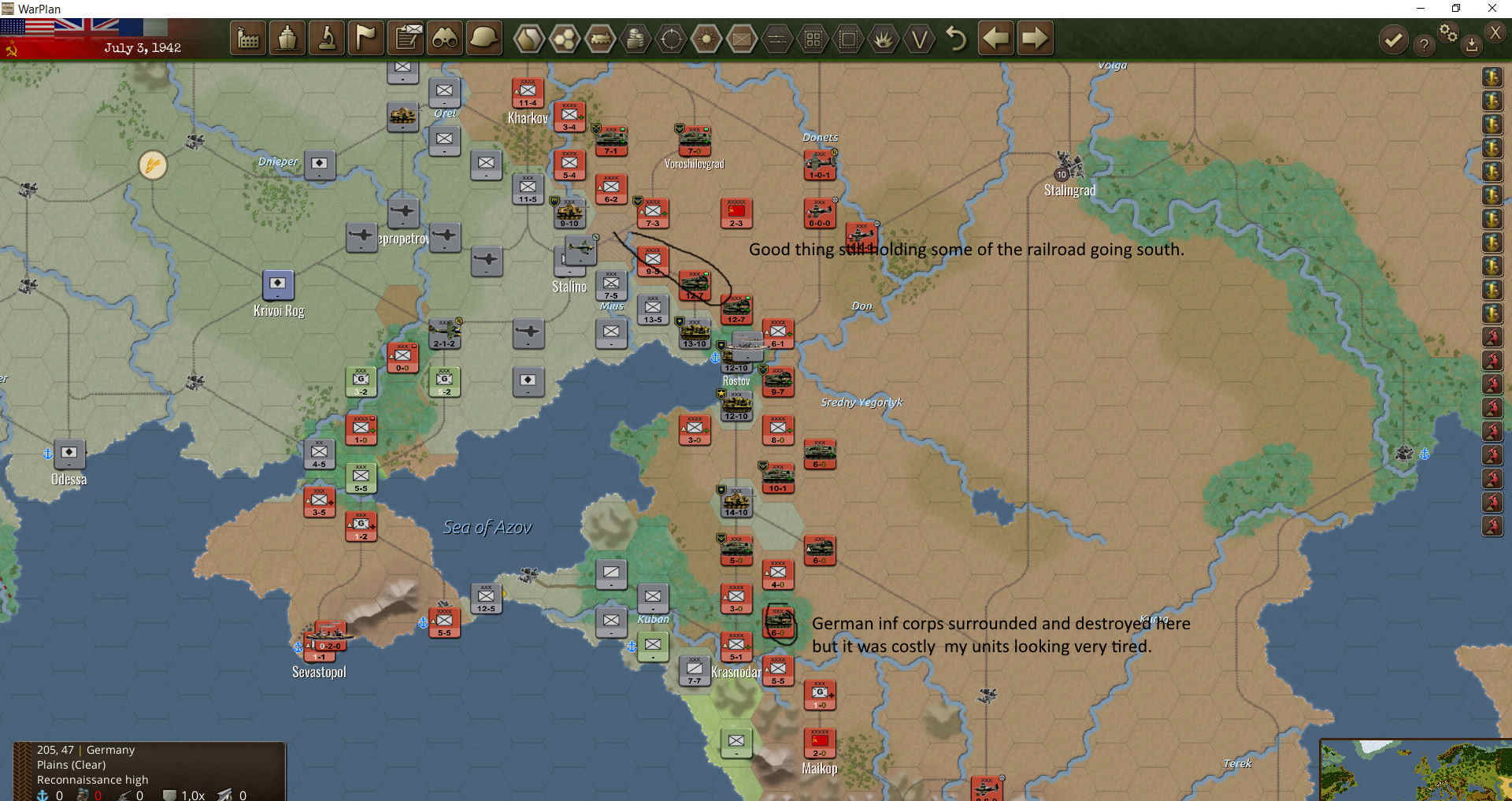This screenshot has height=801, width=1512.
Task: Toggle the explosion battles overlay hex
Action: (x=884, y=39)
